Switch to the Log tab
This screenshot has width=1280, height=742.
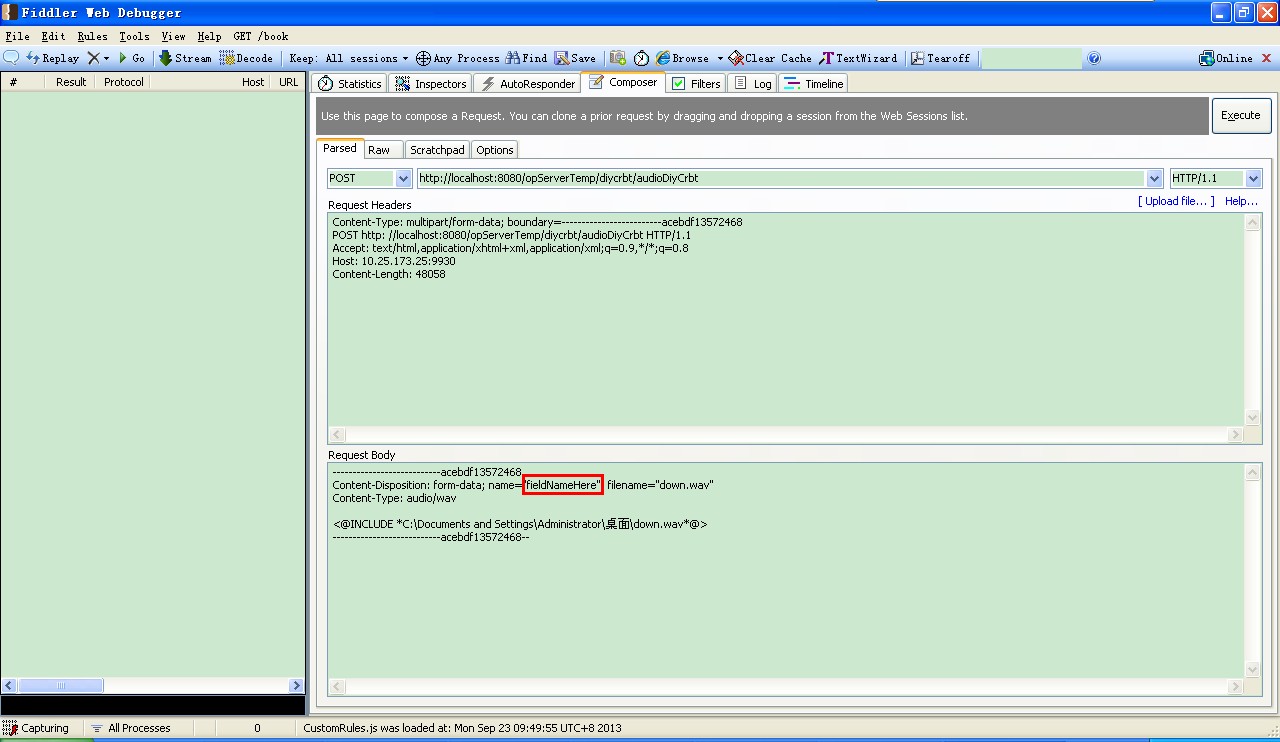click(752, 84)
